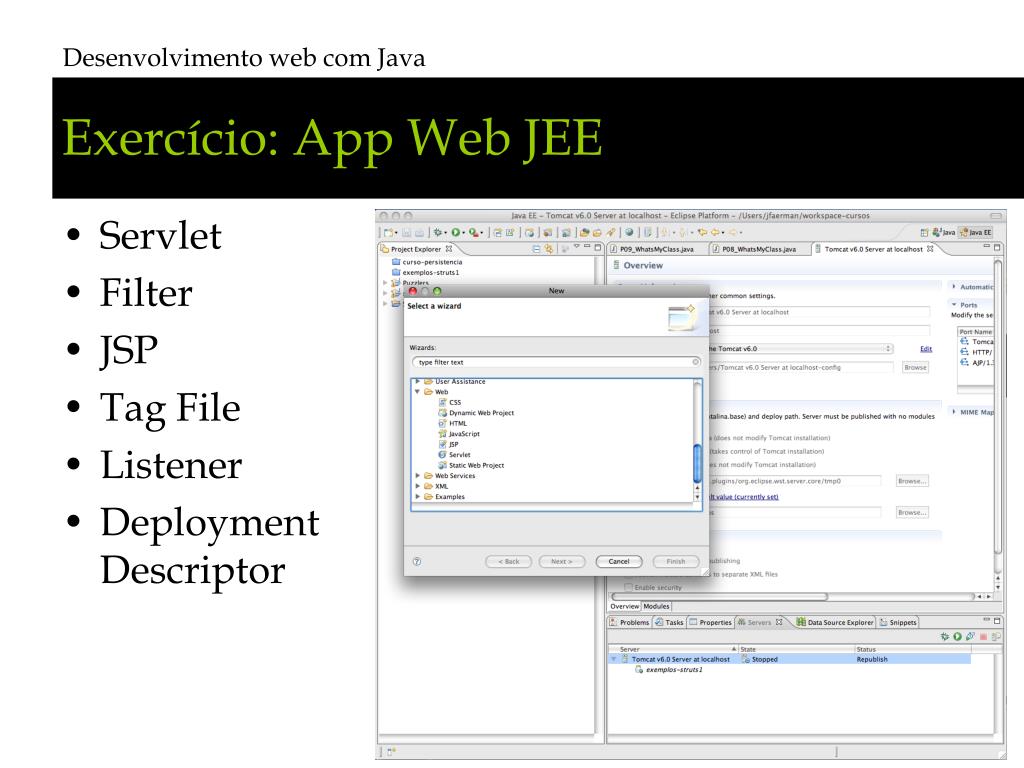
Task: Click the Publish to server icon
Action: [x=970, y=636]
